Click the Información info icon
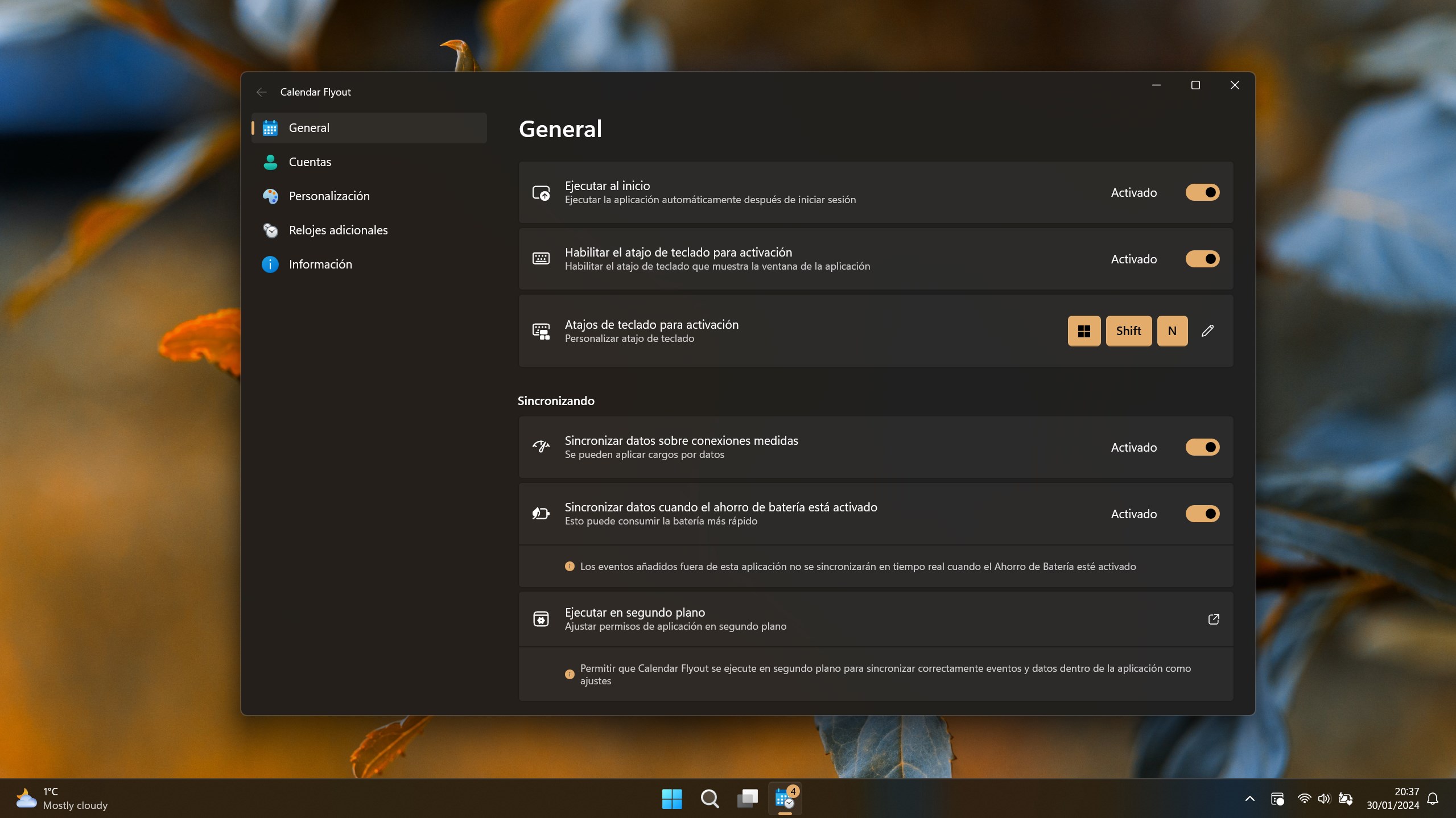This screenshot has width=1456, height=818. click(x=270, y=265)
